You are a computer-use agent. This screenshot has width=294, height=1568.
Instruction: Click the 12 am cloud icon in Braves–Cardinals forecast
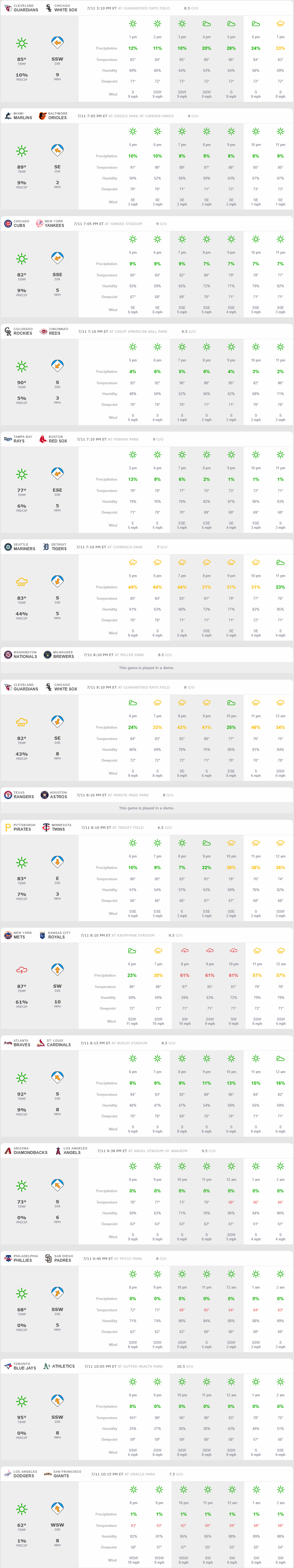280,1058
